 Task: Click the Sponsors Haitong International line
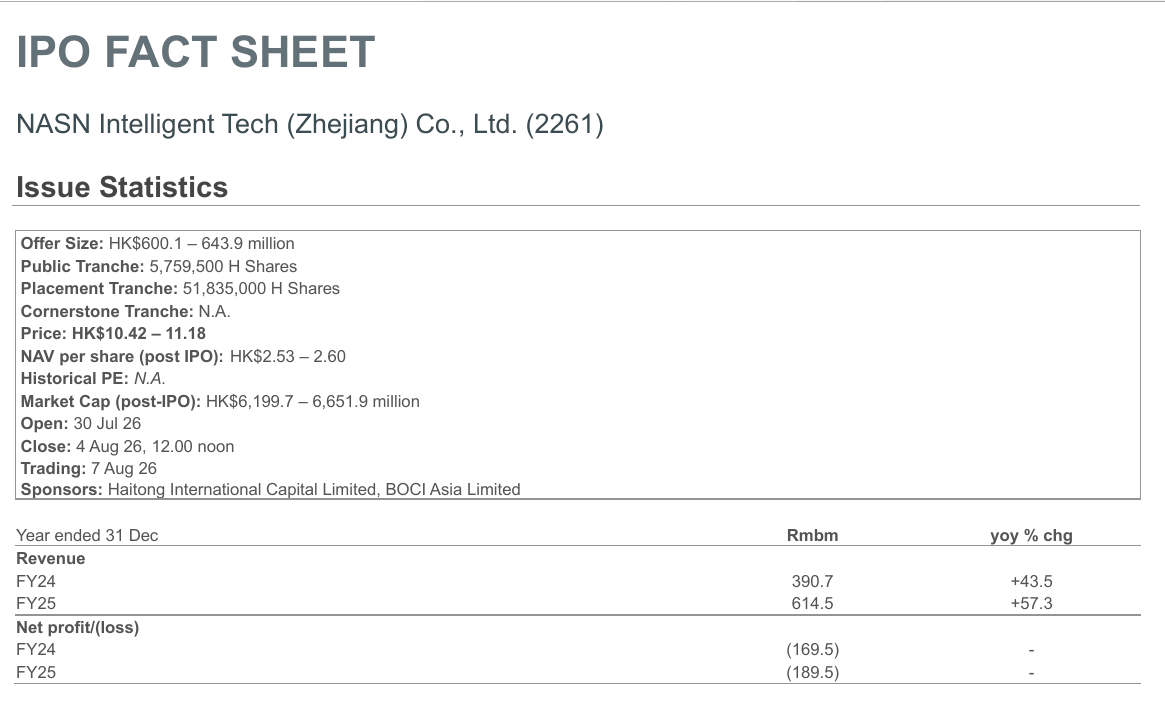click(x=270, y=490)
